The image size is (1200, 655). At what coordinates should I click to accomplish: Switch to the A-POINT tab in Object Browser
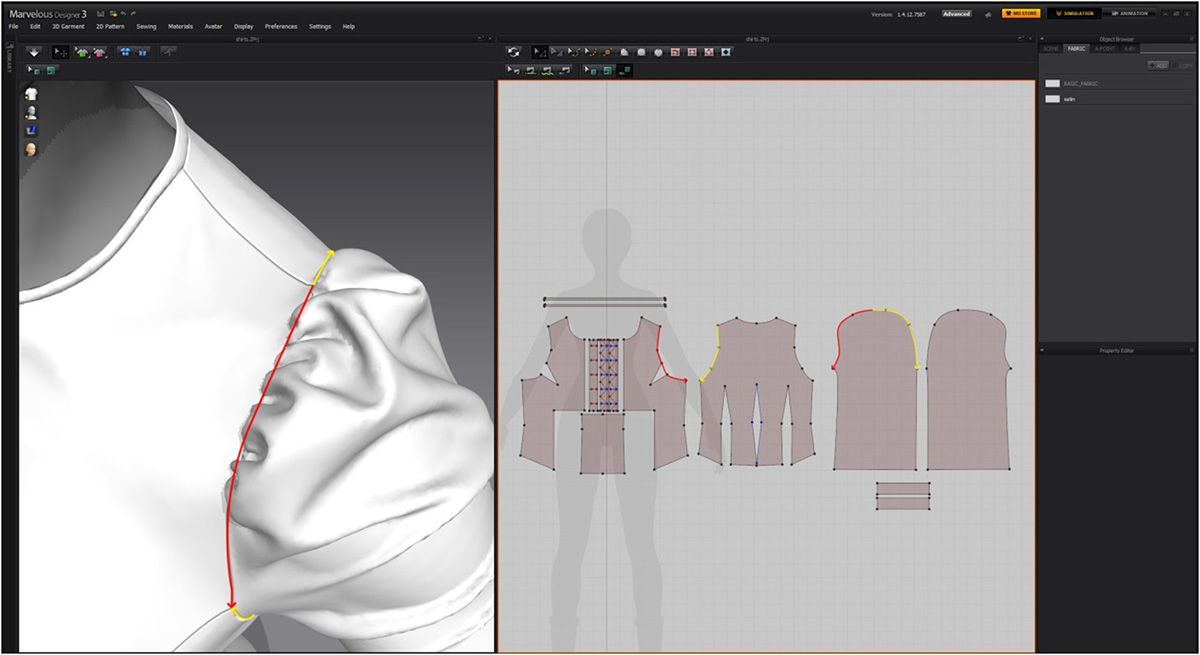(x=1104, y=48)
